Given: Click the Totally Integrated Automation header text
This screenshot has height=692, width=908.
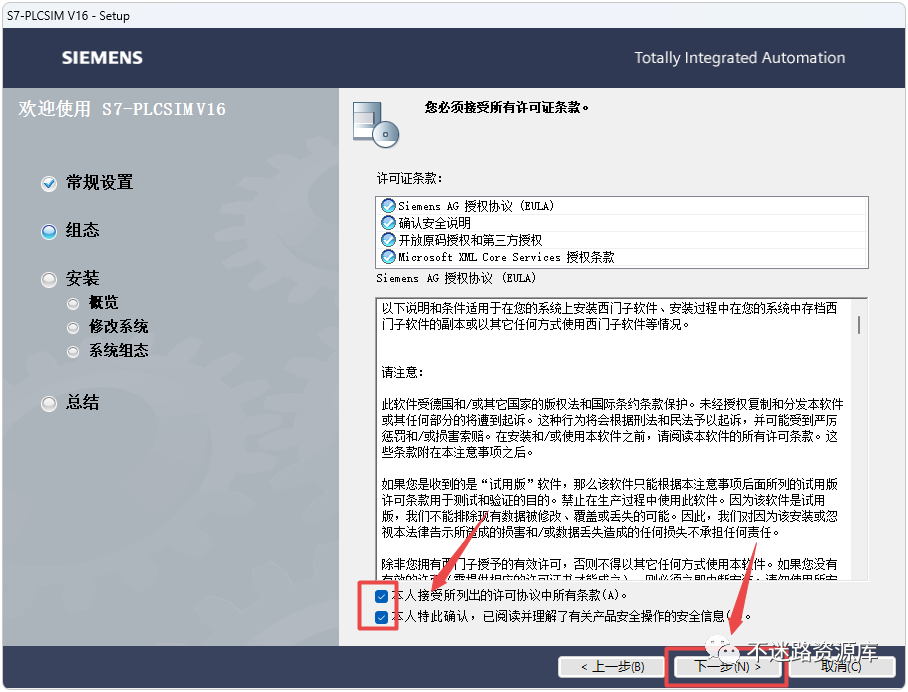Looking at the screenshot, I should click(739, 58).
